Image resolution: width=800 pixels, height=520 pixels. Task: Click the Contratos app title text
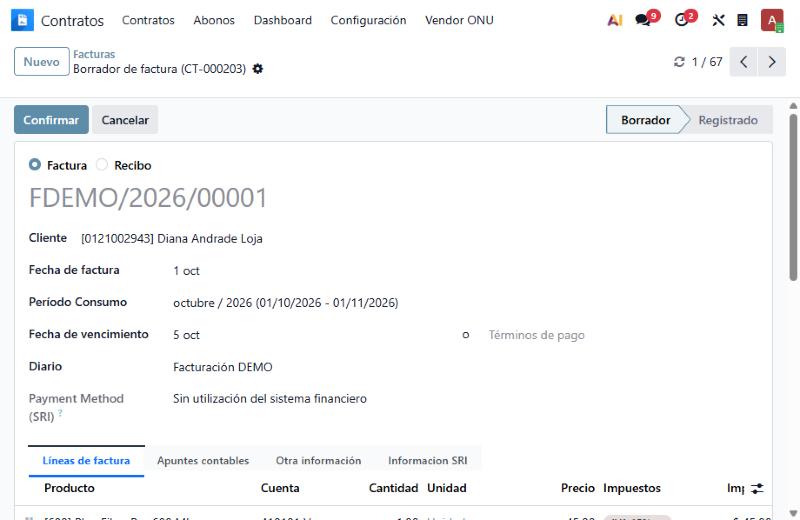click(72, 21)
